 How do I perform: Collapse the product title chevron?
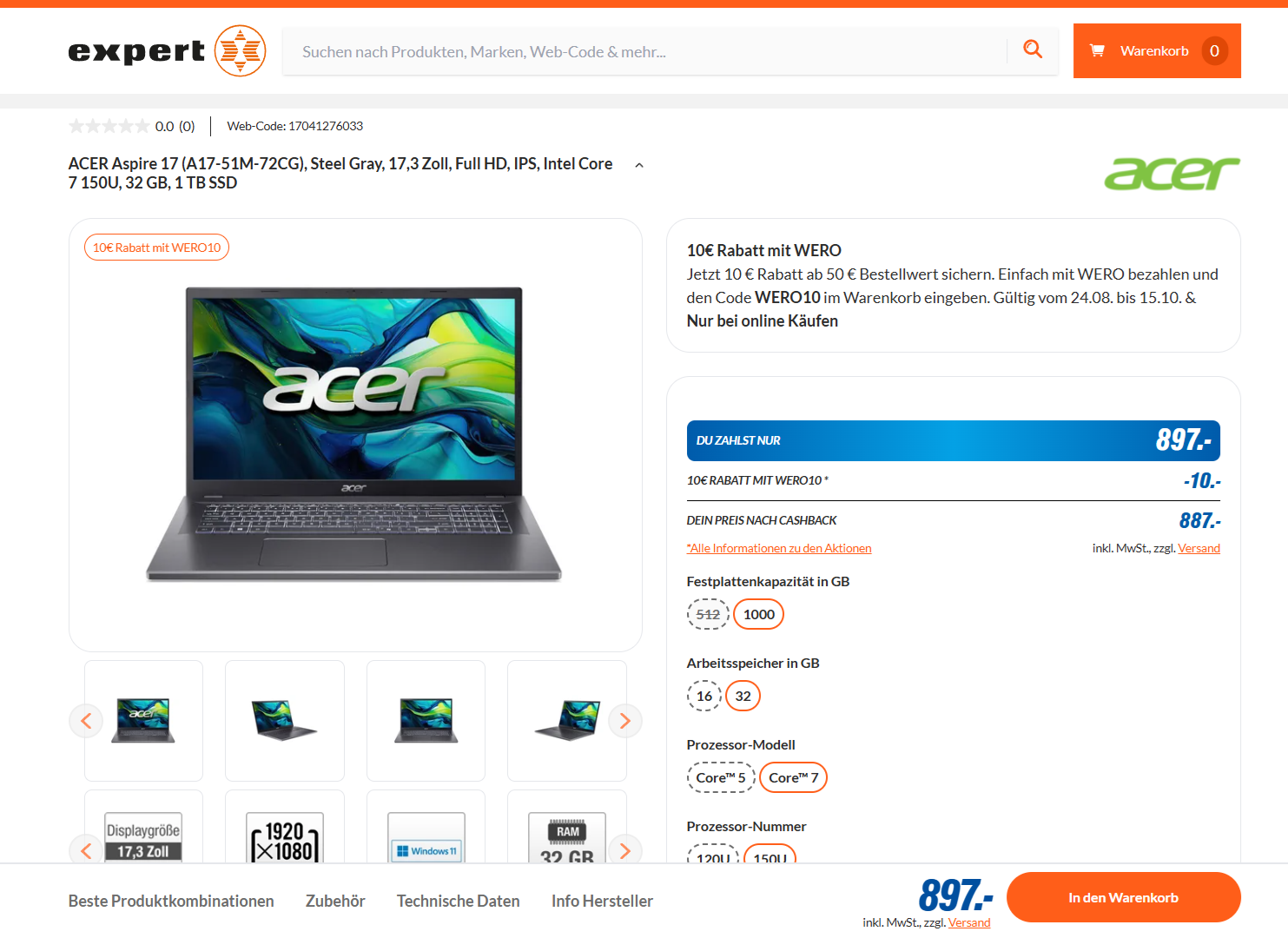(x=639, y=165)
